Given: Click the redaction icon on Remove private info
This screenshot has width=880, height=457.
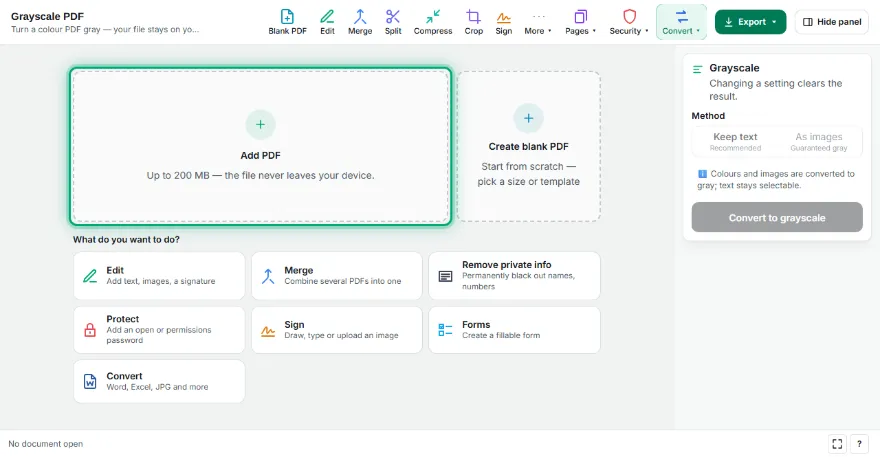Looking at the screenshot, I should (x=446, y=276).
